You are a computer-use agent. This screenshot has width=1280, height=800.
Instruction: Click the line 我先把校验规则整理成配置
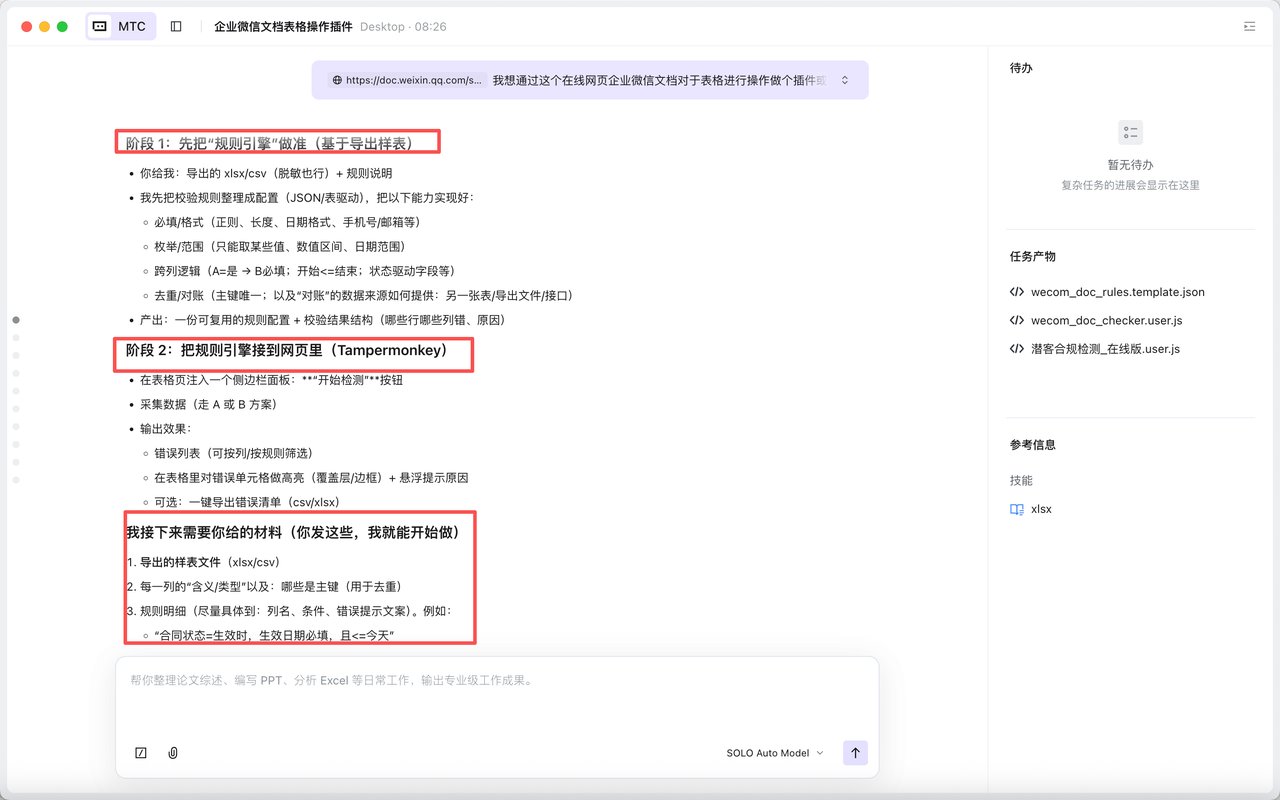tap(307, 197)
